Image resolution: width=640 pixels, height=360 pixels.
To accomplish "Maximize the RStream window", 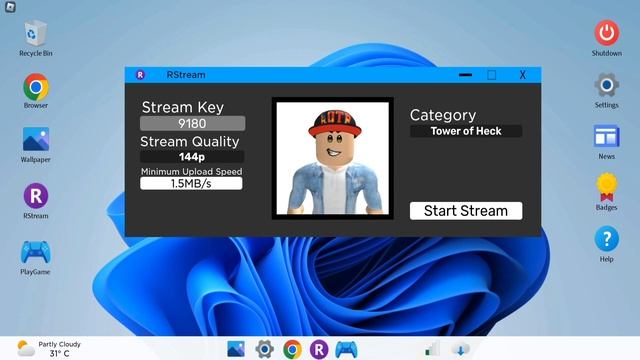I will (x=492, y=75).
